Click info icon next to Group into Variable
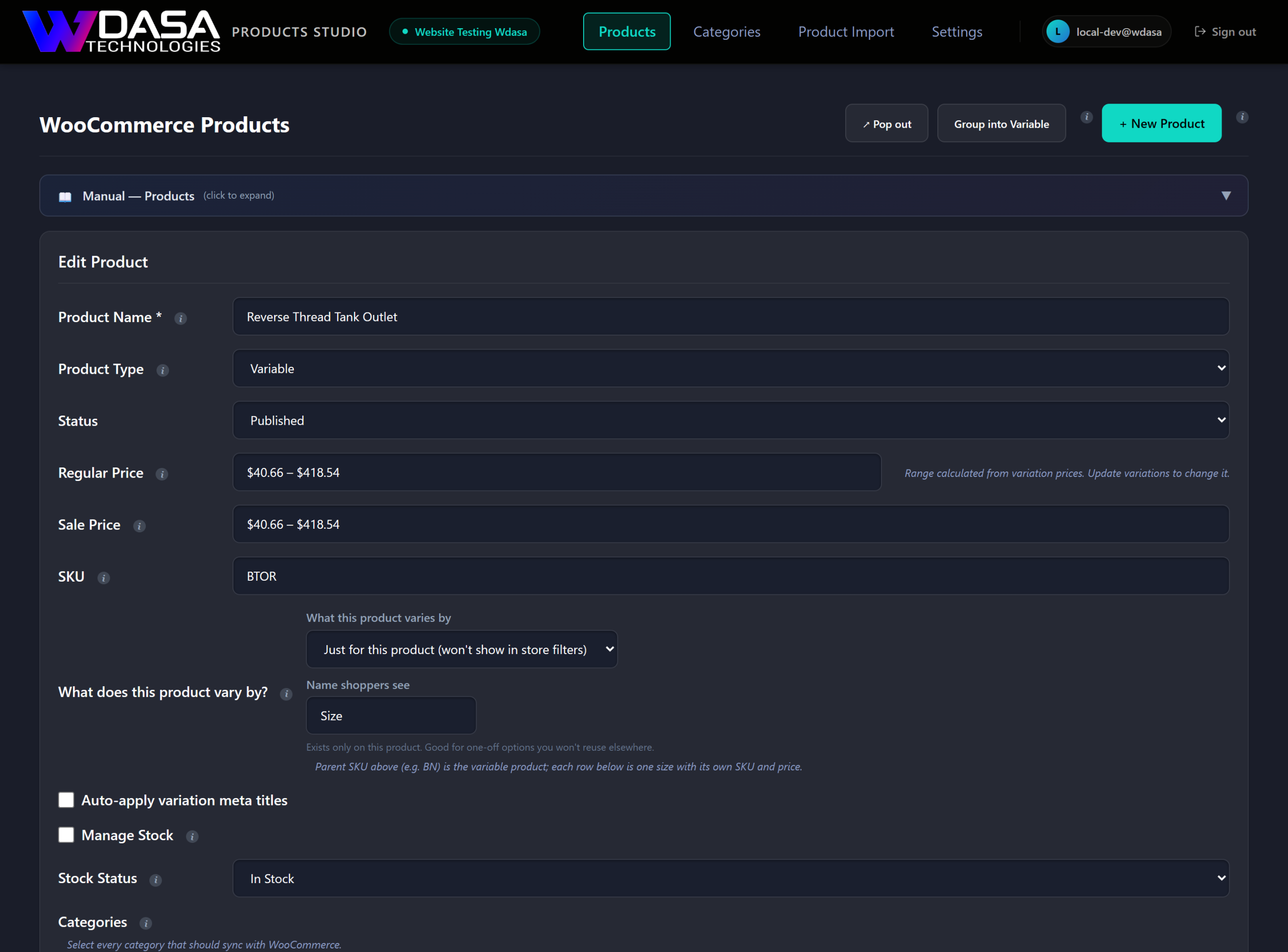Viewport: 1288px width, 952px height. 1086,117
